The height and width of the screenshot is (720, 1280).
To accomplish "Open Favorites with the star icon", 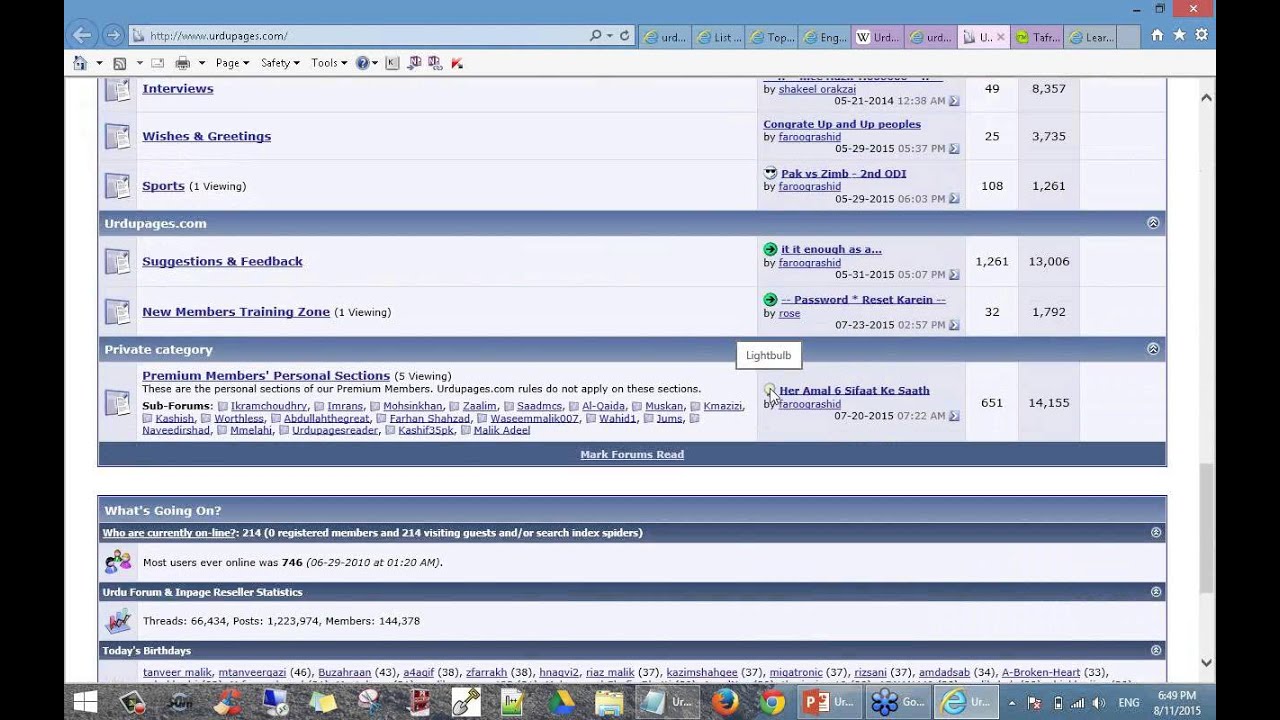I will pyautogui.click(x=1179, y=35).
